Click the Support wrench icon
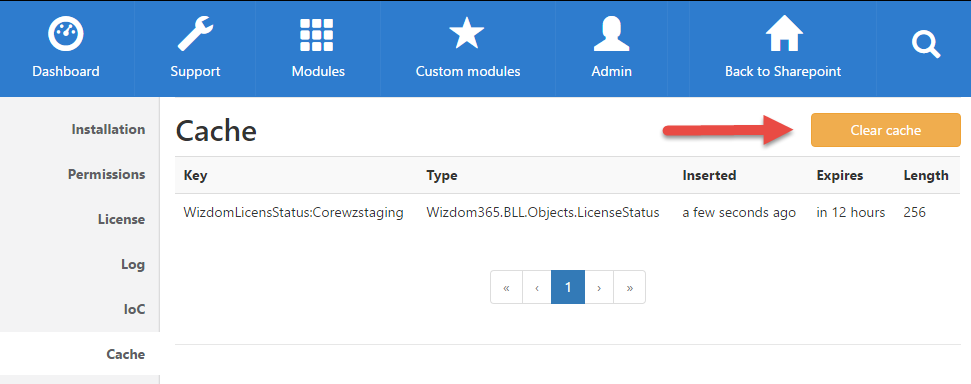Image resolution: width=971 pixels, height=384 pixels. (195, 34)
